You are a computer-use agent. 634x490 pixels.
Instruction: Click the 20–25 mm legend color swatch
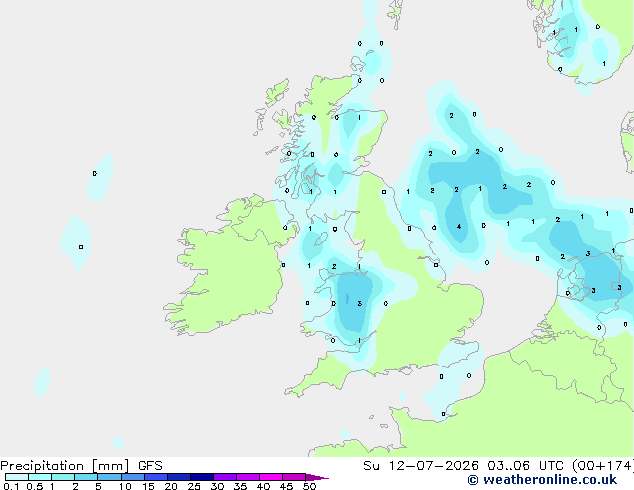tap(179, 477)
